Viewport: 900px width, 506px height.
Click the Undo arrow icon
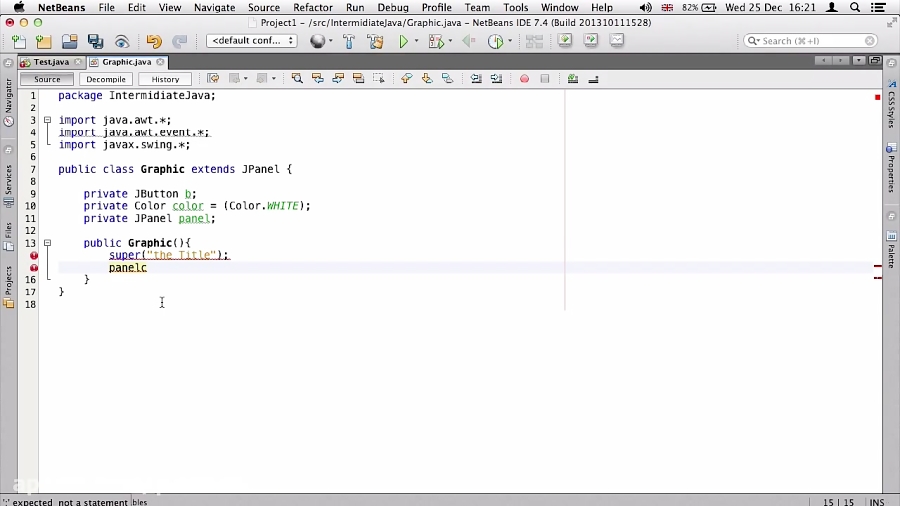(x=153, y=41)
